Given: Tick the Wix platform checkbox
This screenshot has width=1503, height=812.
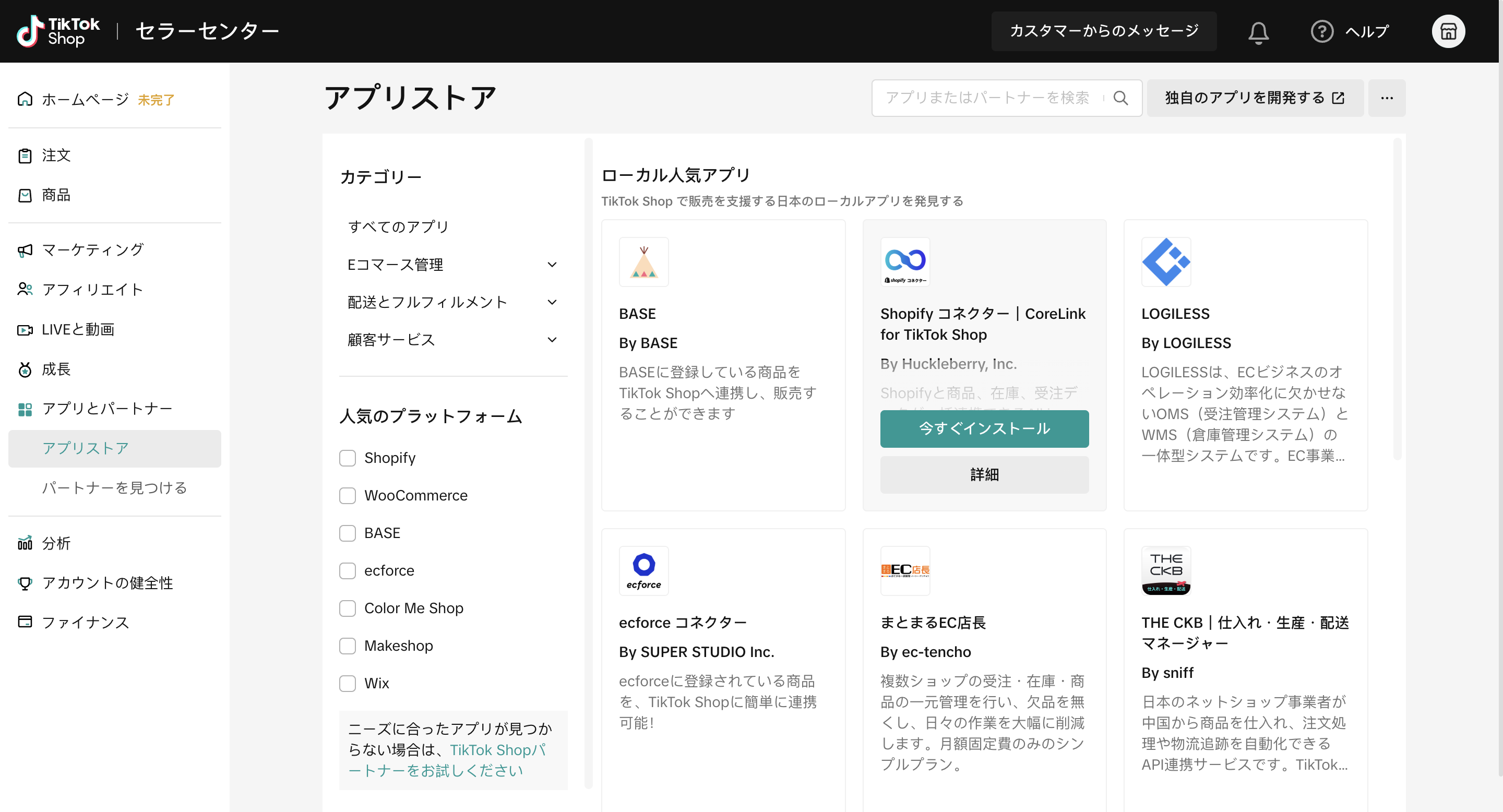Looking at the screenshot, I should point(348,683).
